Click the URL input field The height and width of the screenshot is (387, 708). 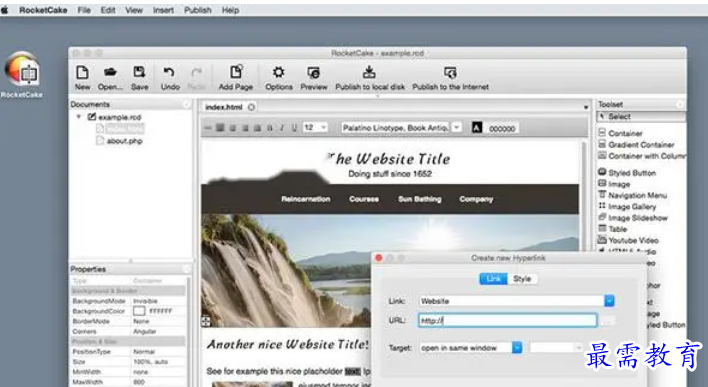click(508, 321)
